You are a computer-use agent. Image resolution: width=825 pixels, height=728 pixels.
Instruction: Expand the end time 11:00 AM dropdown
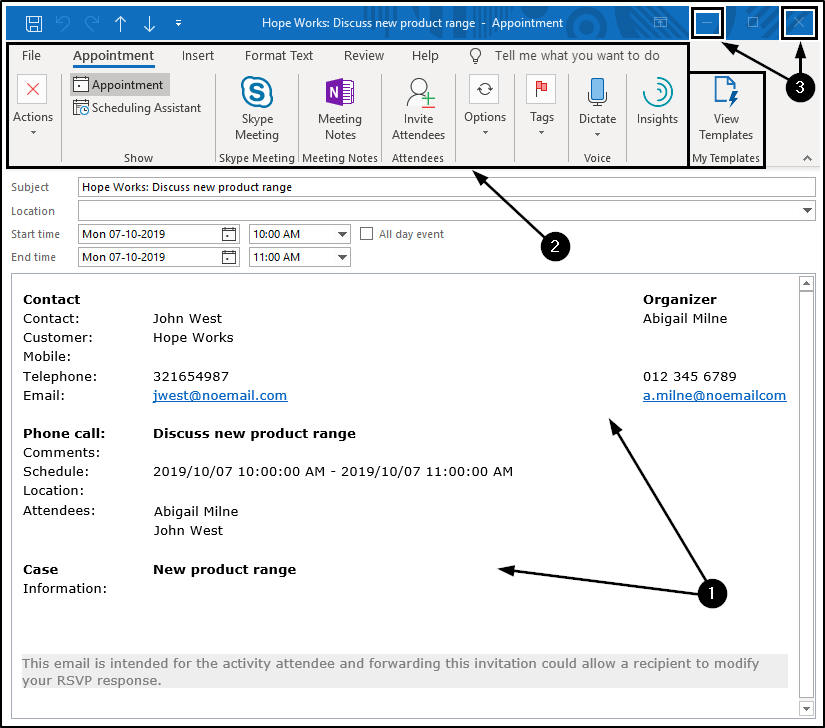pyautogui.click(x=342, y=257)
